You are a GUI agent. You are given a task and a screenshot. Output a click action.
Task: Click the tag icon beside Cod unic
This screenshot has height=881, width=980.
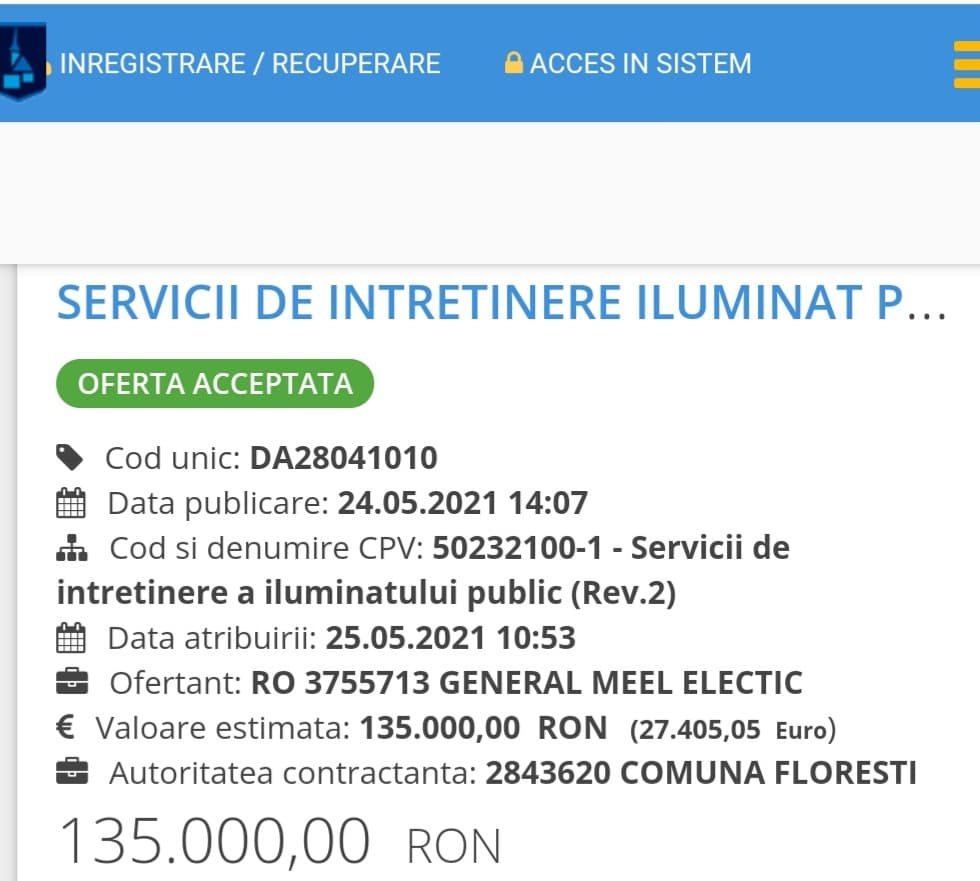click(70, 458)
